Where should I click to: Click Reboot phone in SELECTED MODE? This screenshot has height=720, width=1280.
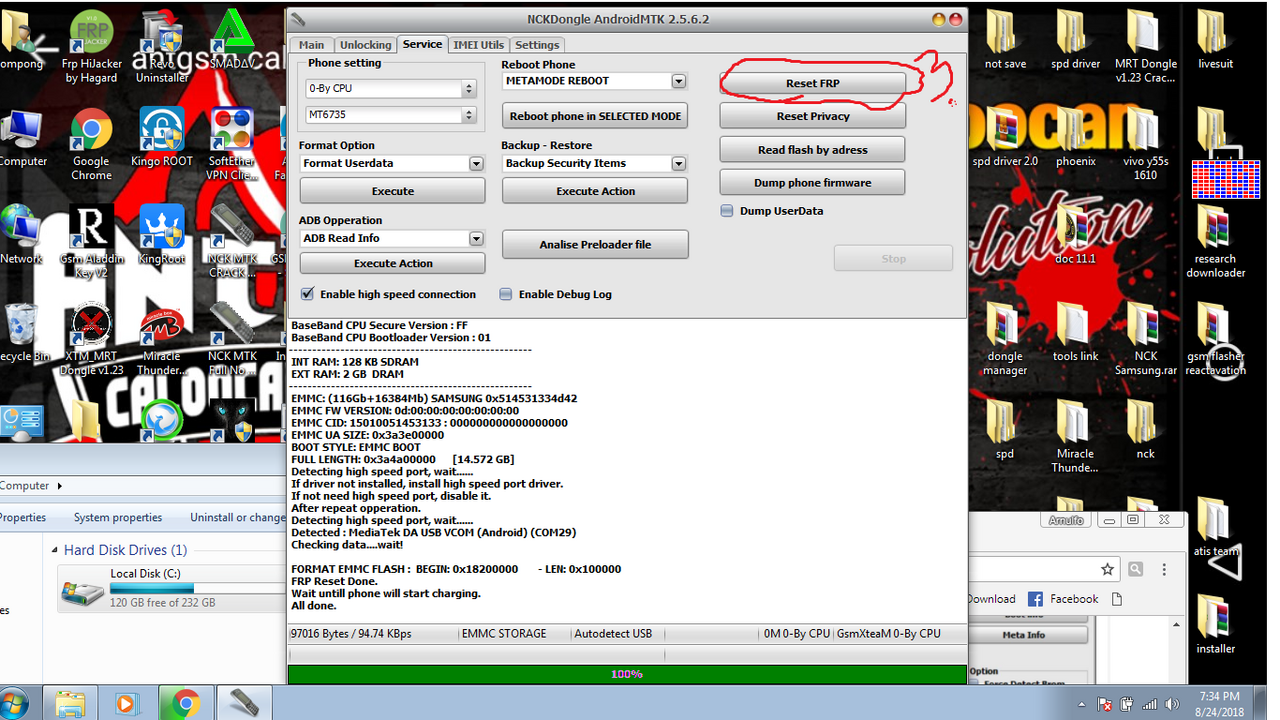pyautogui.click(x=595, y=116)
